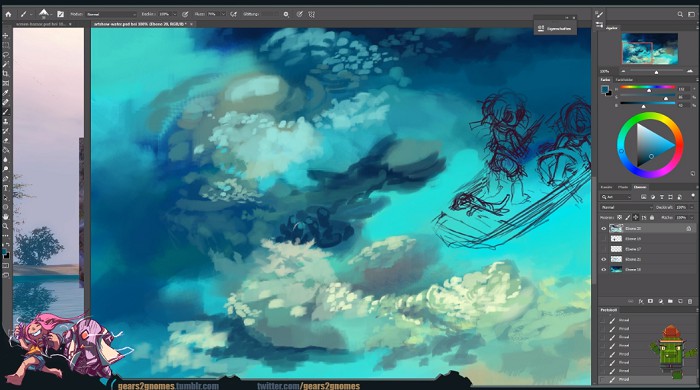
Task: Select the Move tool
Action: 6,35
